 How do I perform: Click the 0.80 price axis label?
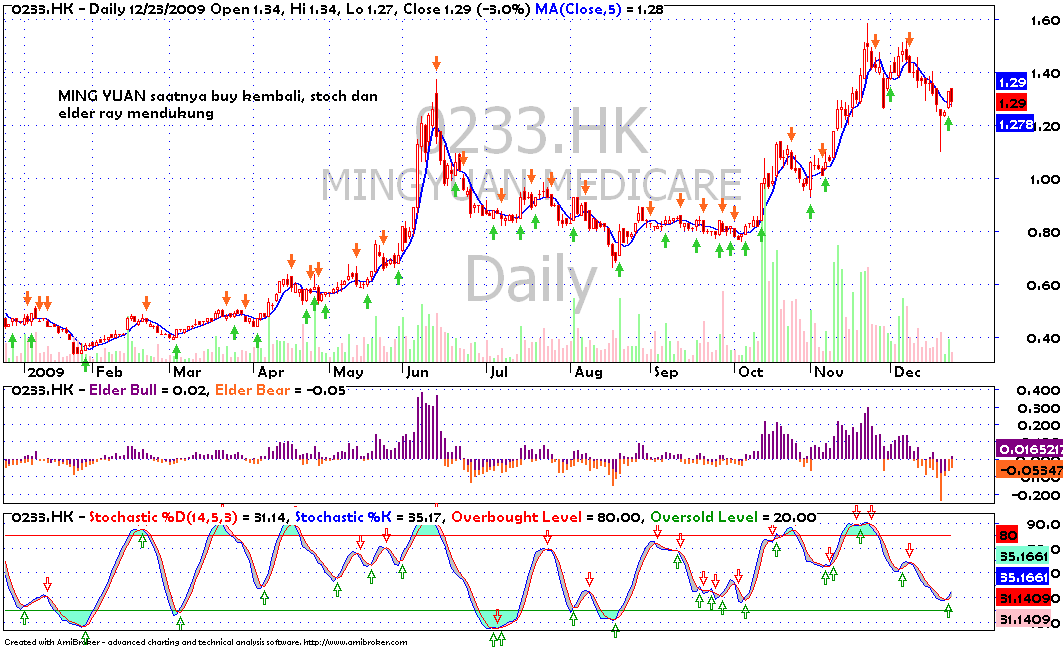[x=1045, y=232]
